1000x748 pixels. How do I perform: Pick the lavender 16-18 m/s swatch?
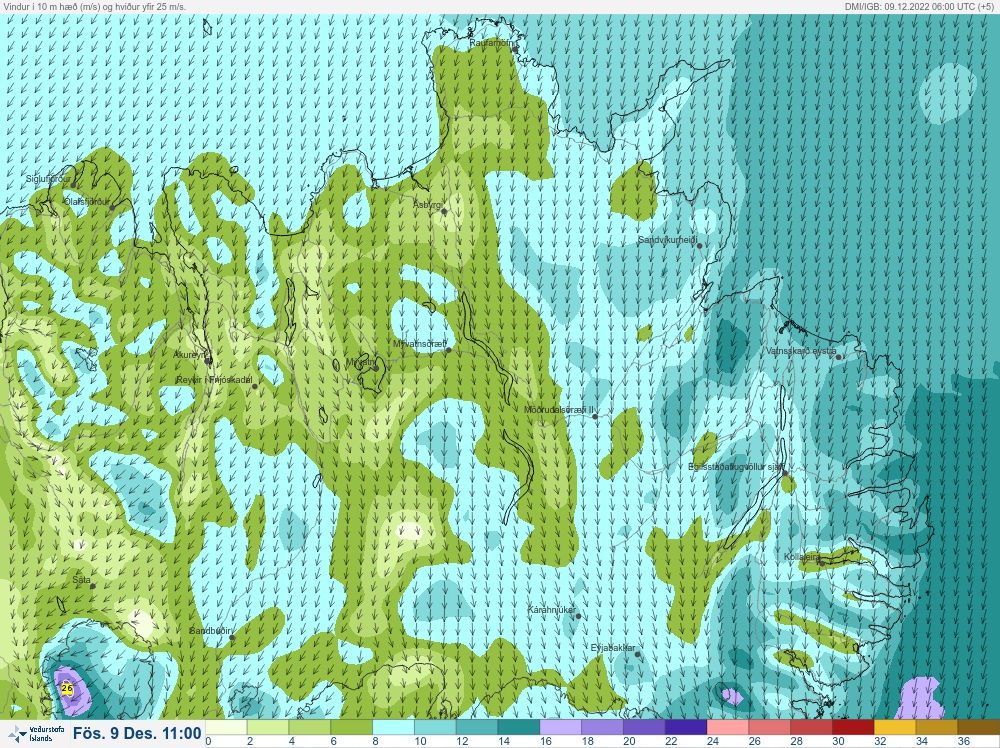561,728
